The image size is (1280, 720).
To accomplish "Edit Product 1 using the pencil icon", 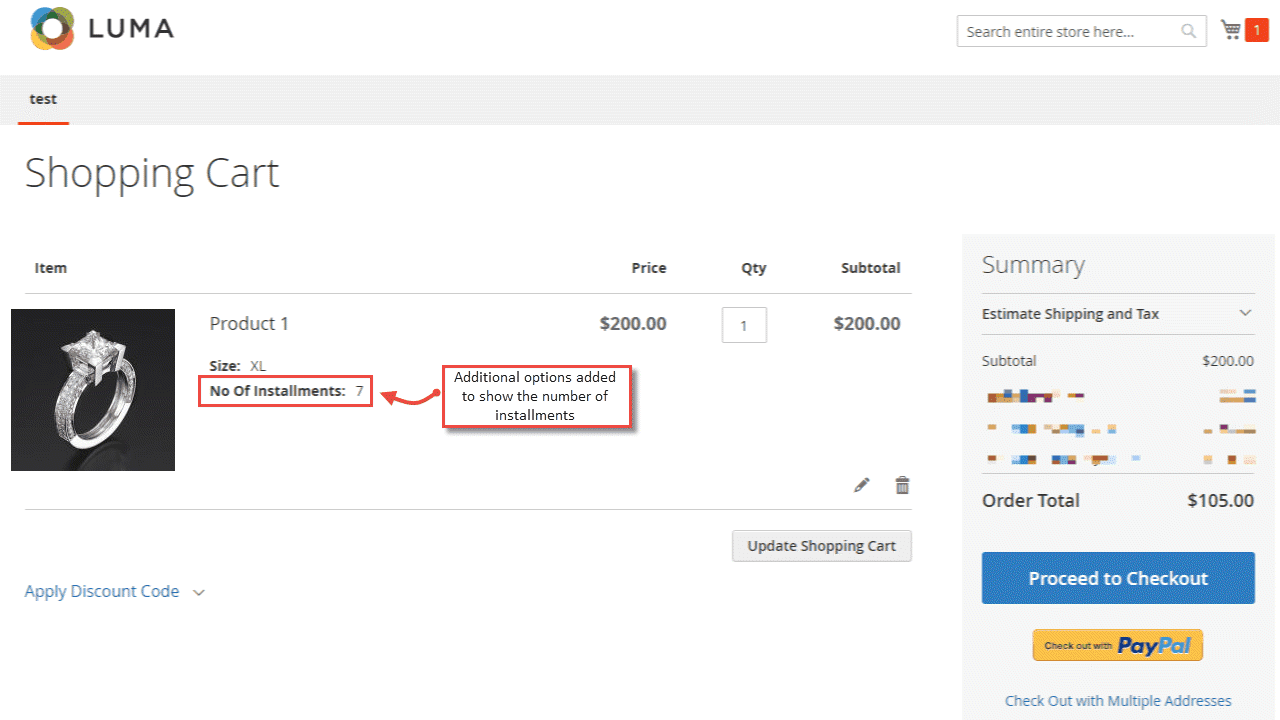I will pyautogui.click(x=861, y=485).
